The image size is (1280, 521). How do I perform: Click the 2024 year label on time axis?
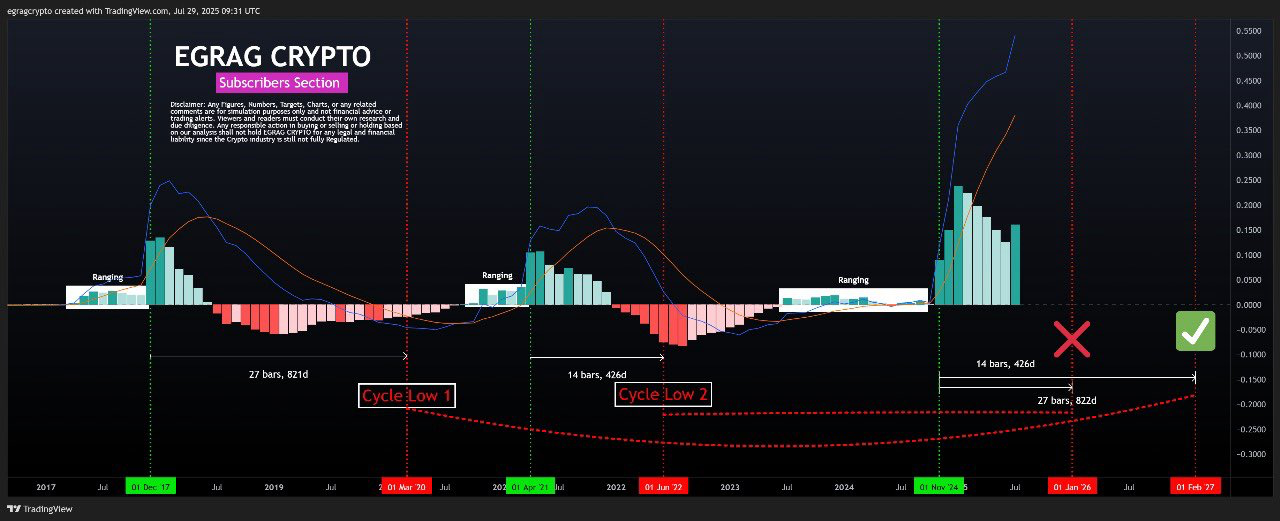coord(844,487)
